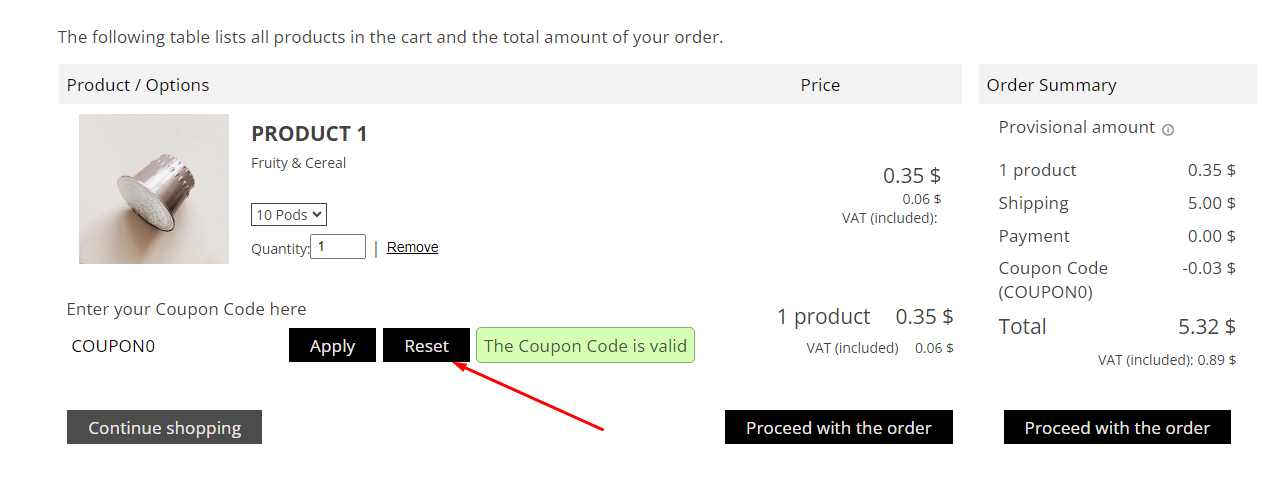Image resolution: width=1279 pixels, height=499 pixels.
Task: Click the Coupon Code is valid message
Action: coord(585,346)
